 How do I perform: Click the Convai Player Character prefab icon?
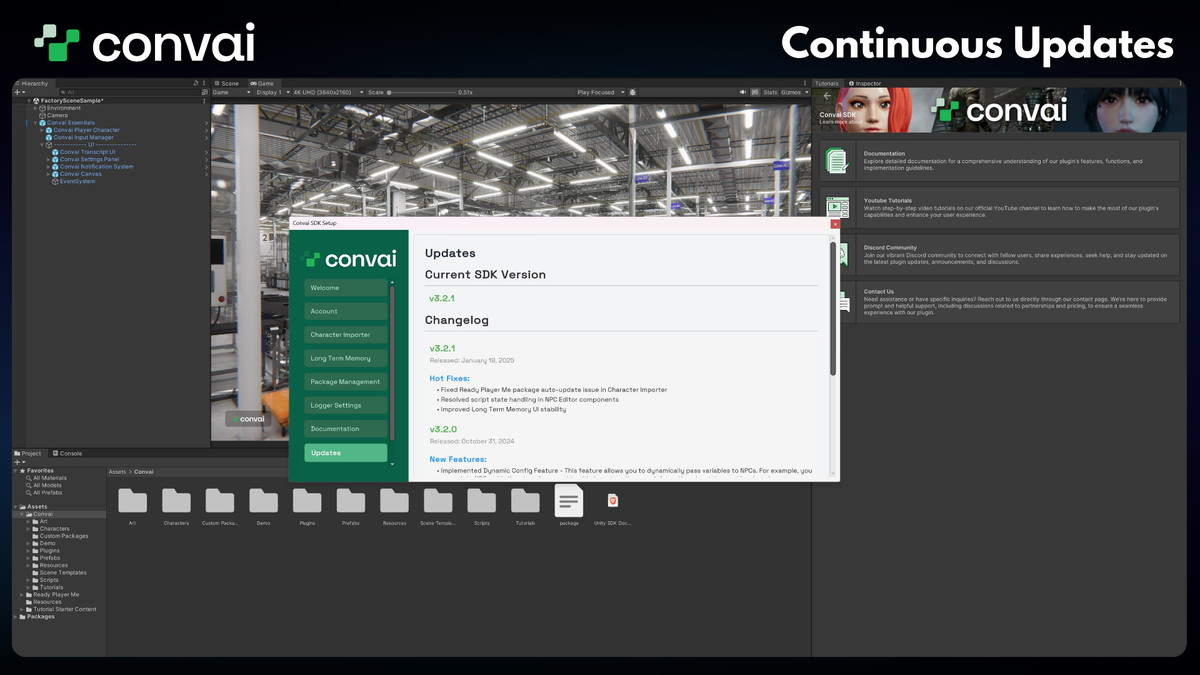pyautogui.click(x=49, y=130)
